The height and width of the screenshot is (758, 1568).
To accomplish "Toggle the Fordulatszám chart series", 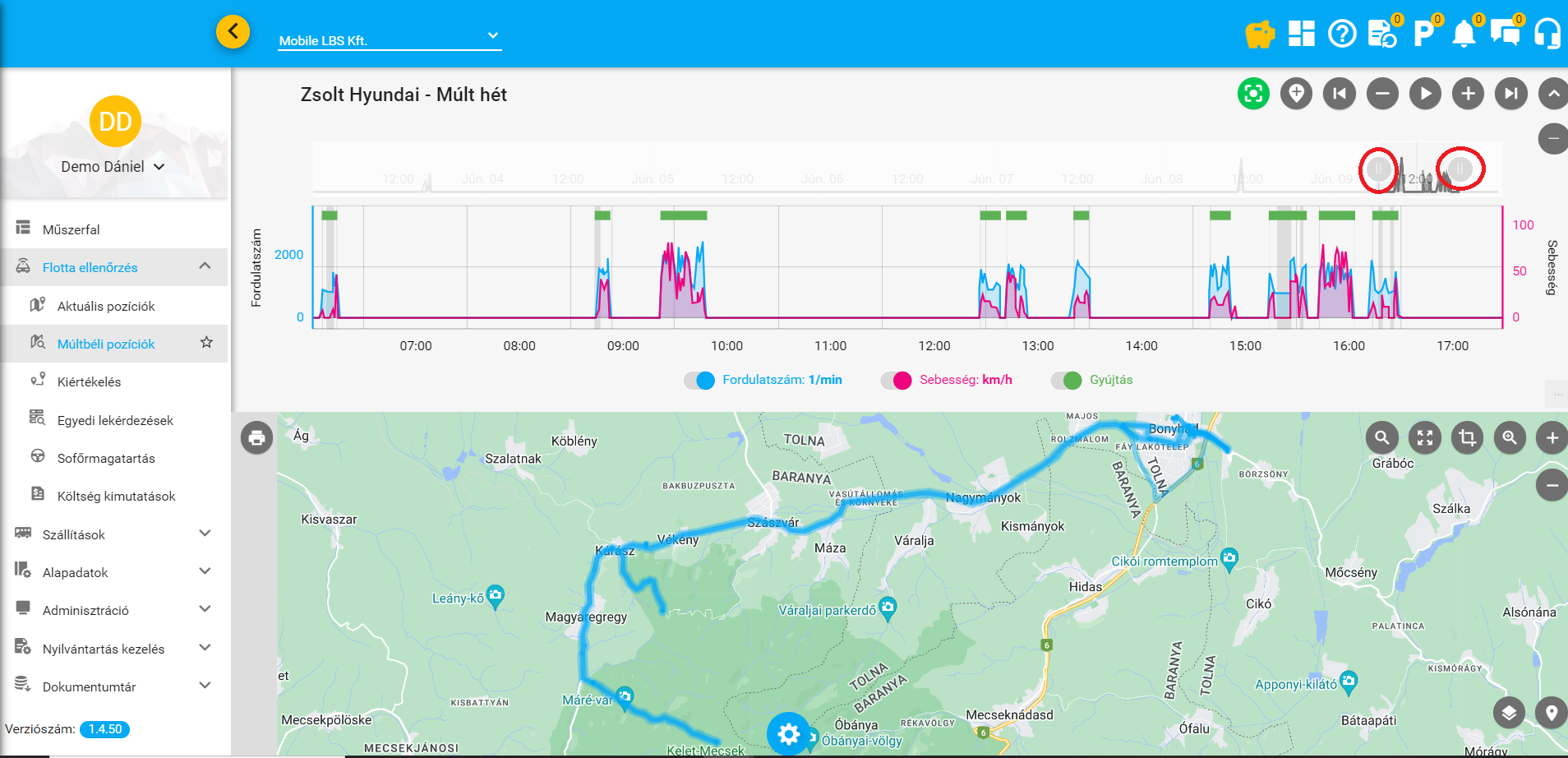I will pyautogui.click(x=699, y=381).
